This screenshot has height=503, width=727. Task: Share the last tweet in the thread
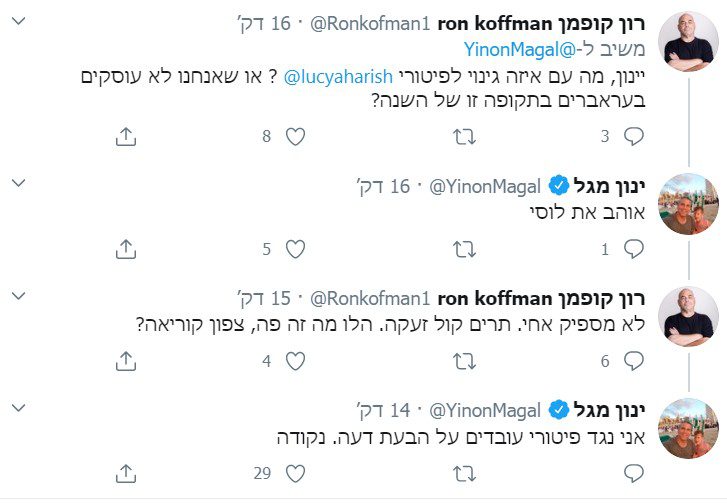(x=125, y=472)
